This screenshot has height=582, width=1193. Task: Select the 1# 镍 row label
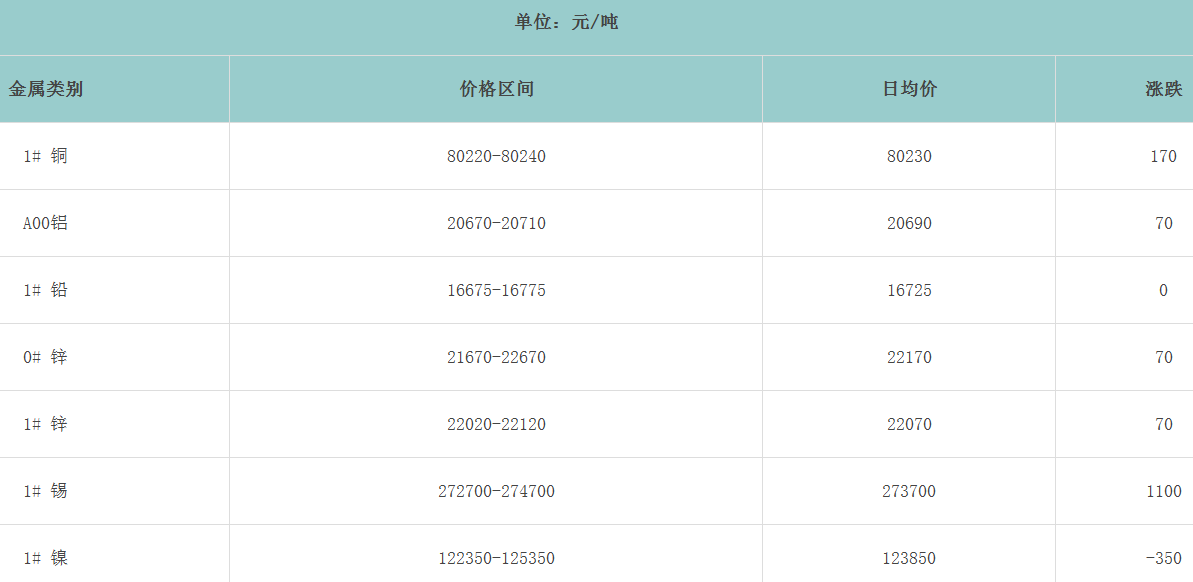[46, 558]
